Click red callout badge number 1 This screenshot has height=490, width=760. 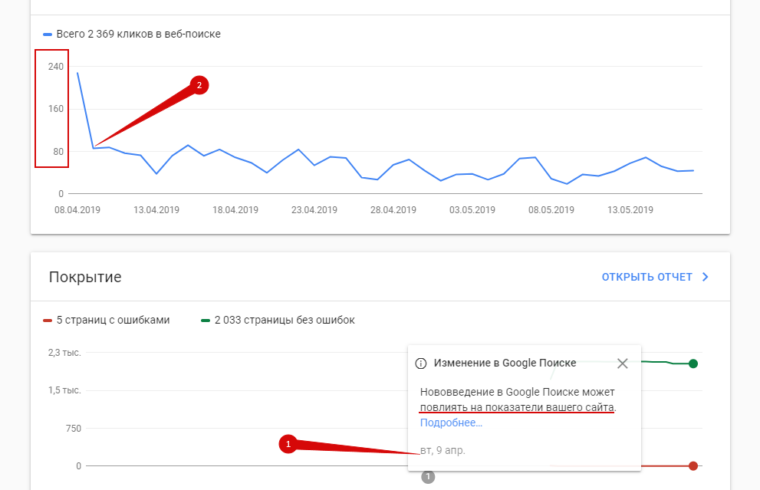[289, 443]
